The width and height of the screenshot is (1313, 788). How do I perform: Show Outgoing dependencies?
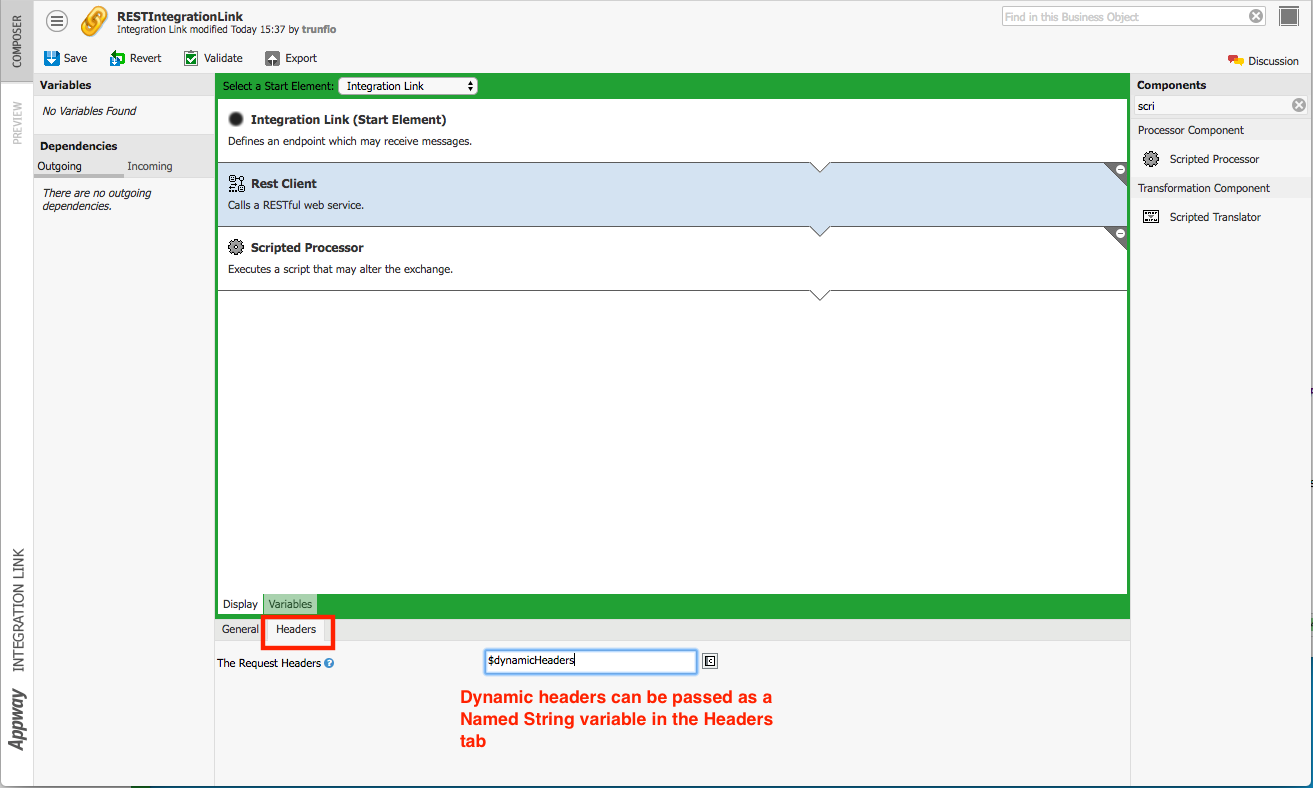click(x=60, y=166)
